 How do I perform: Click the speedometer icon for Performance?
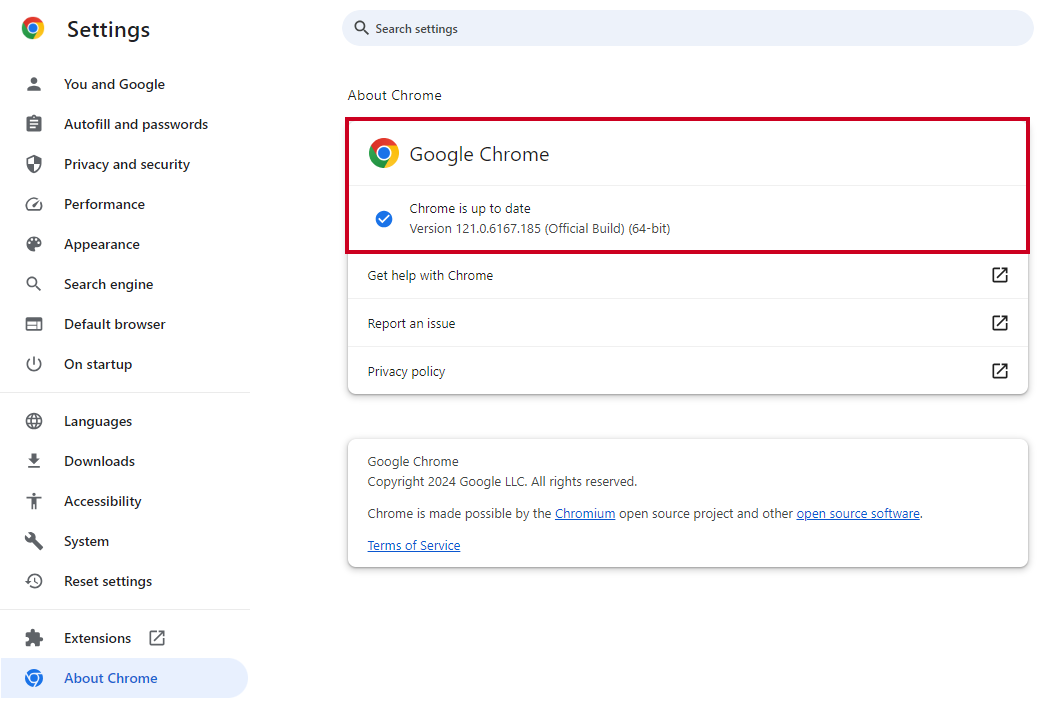34,204
